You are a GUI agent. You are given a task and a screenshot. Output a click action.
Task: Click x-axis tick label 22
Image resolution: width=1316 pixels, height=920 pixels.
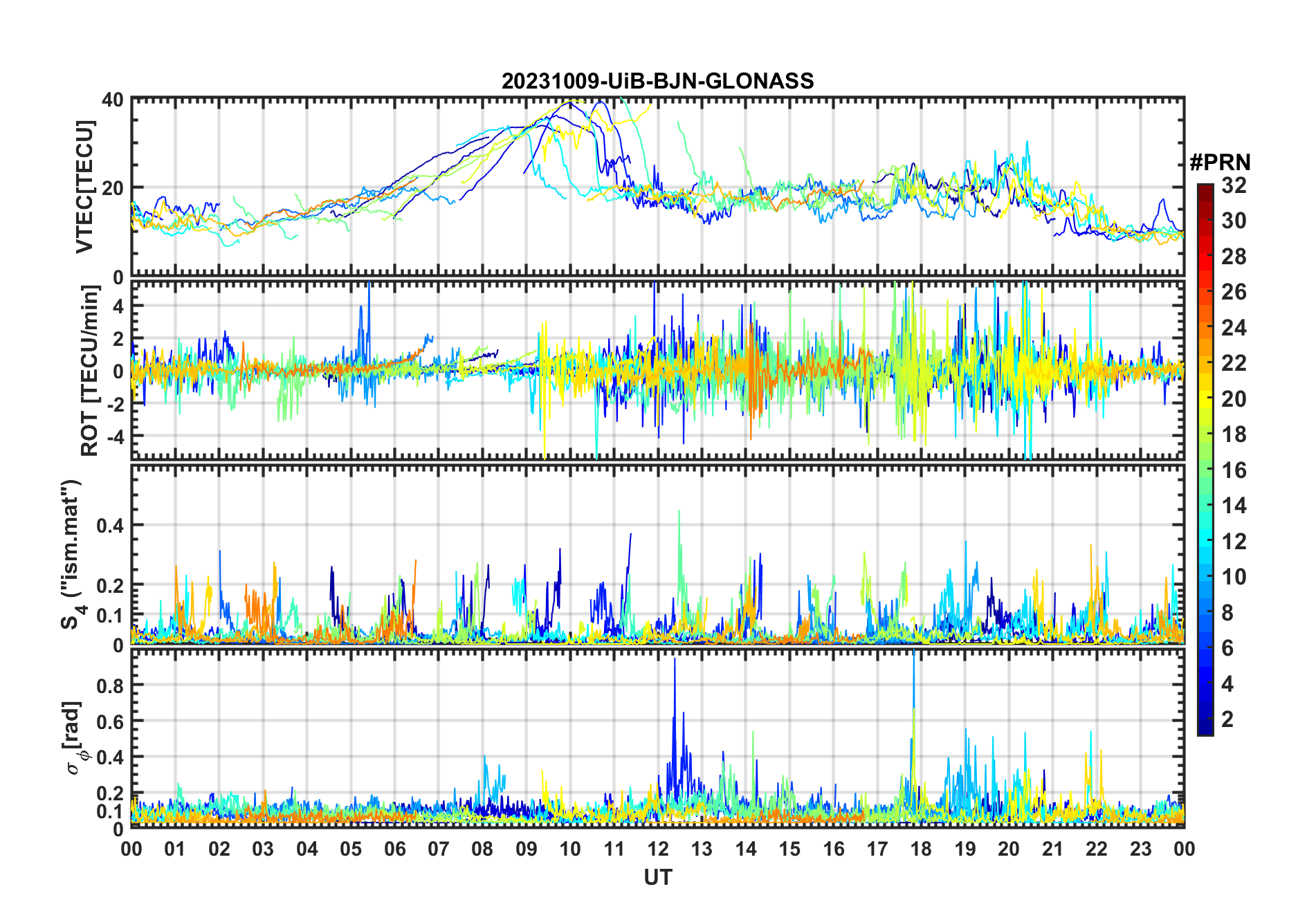pos(1097,849)
